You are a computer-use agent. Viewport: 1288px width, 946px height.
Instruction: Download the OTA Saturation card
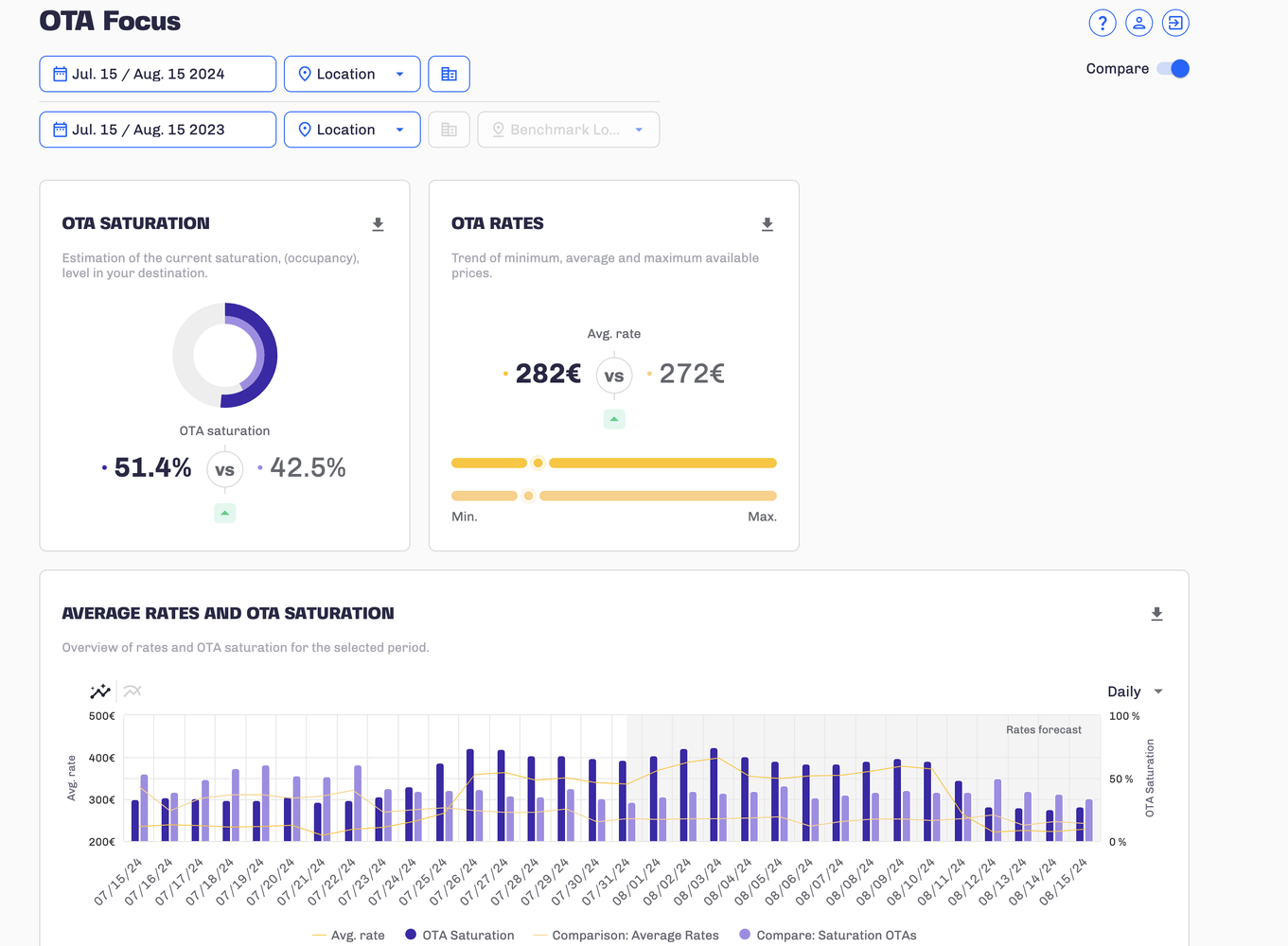point(378,224)
